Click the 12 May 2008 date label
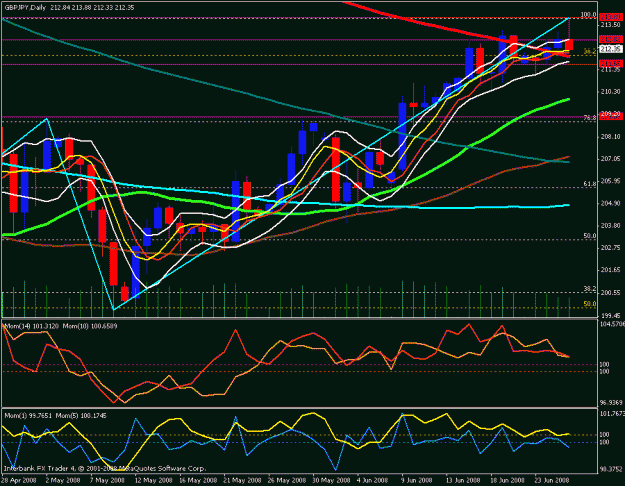625x486 pixels. tap(153, 480)
